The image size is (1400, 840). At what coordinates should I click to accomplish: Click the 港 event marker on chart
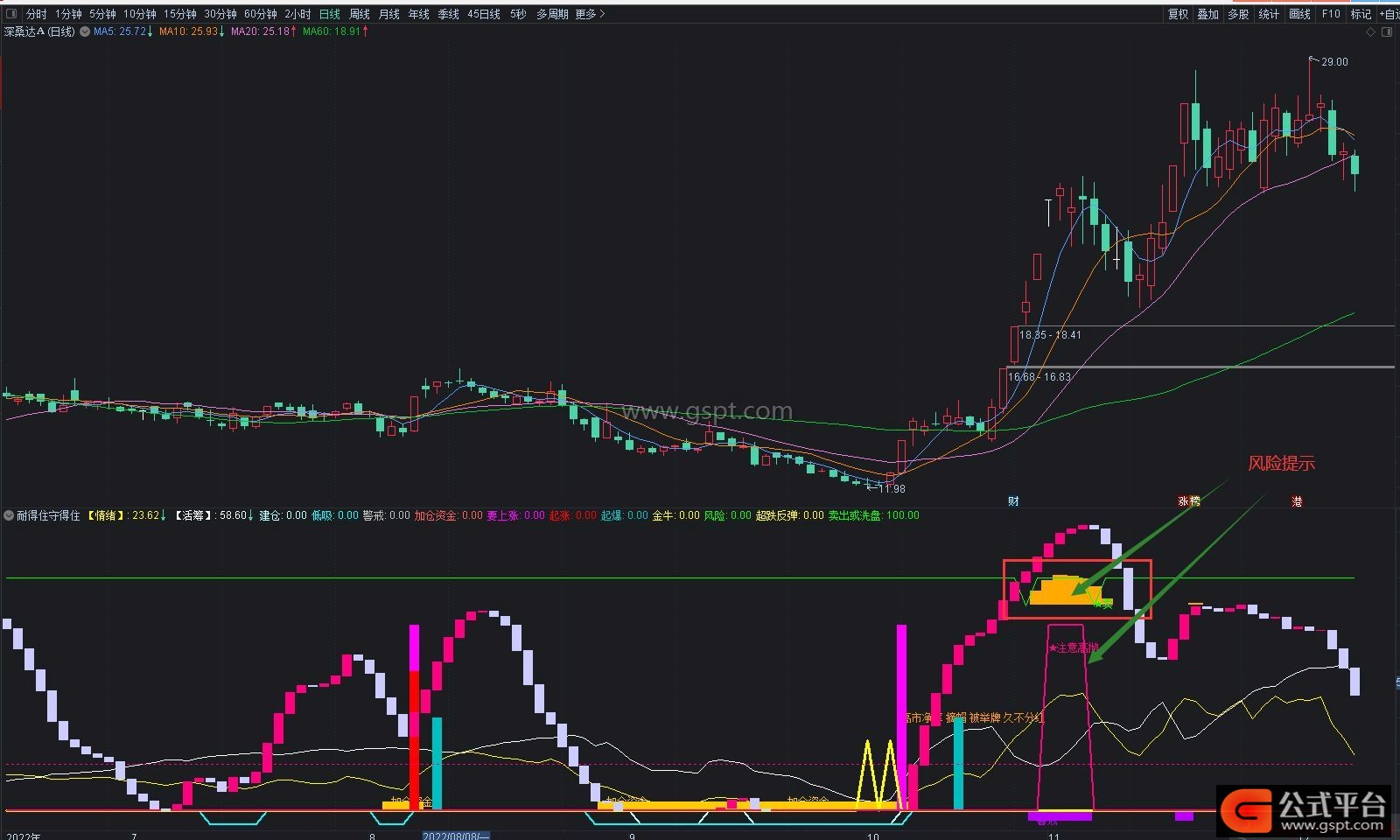[1297, 501]
